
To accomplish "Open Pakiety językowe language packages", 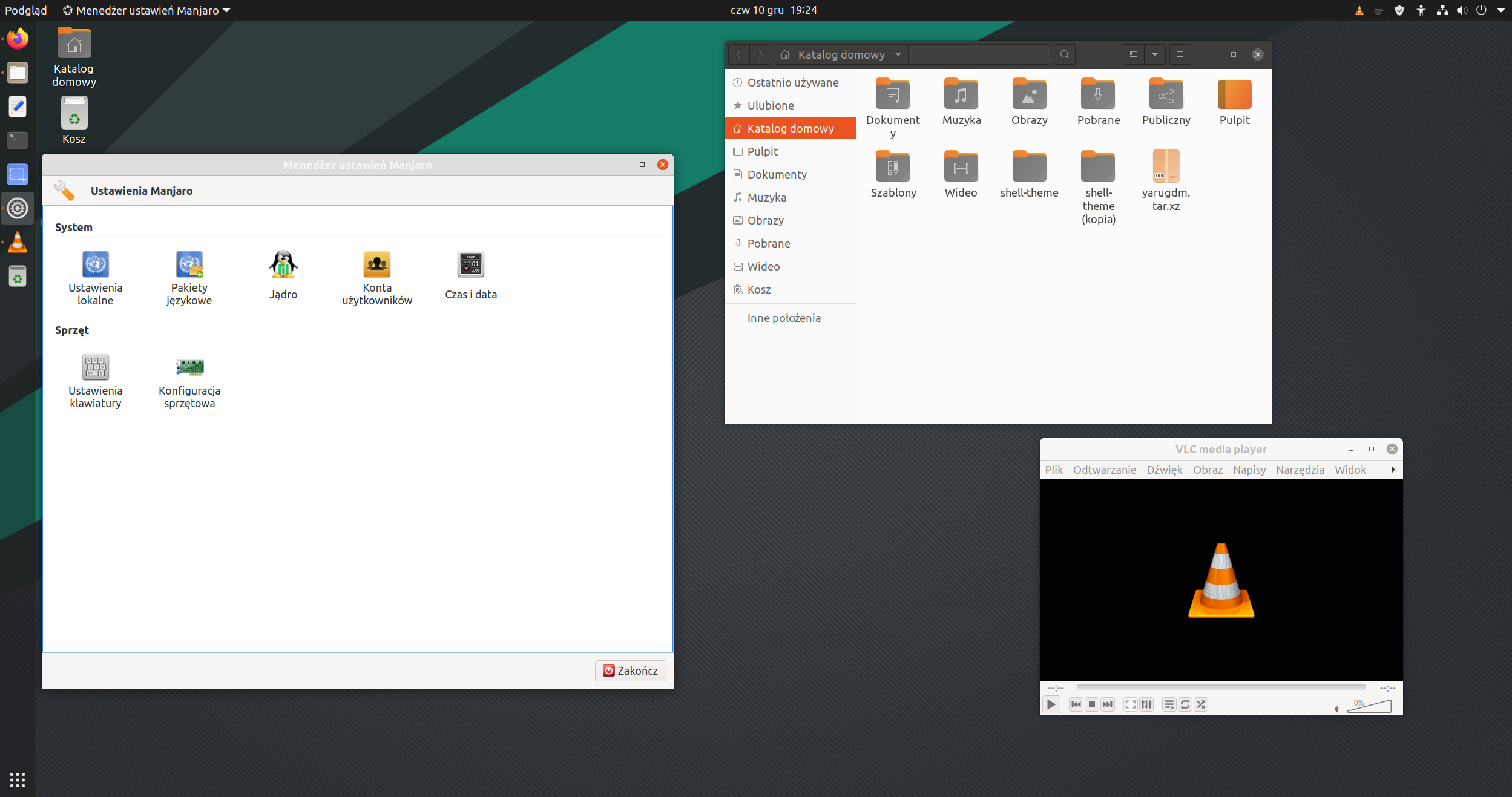I will 189,278.
